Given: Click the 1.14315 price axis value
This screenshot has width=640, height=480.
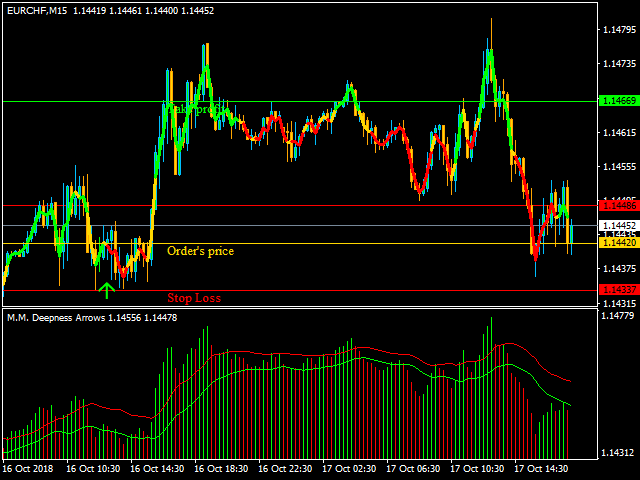Looking at the screenshot, I should tap(619, 303).
